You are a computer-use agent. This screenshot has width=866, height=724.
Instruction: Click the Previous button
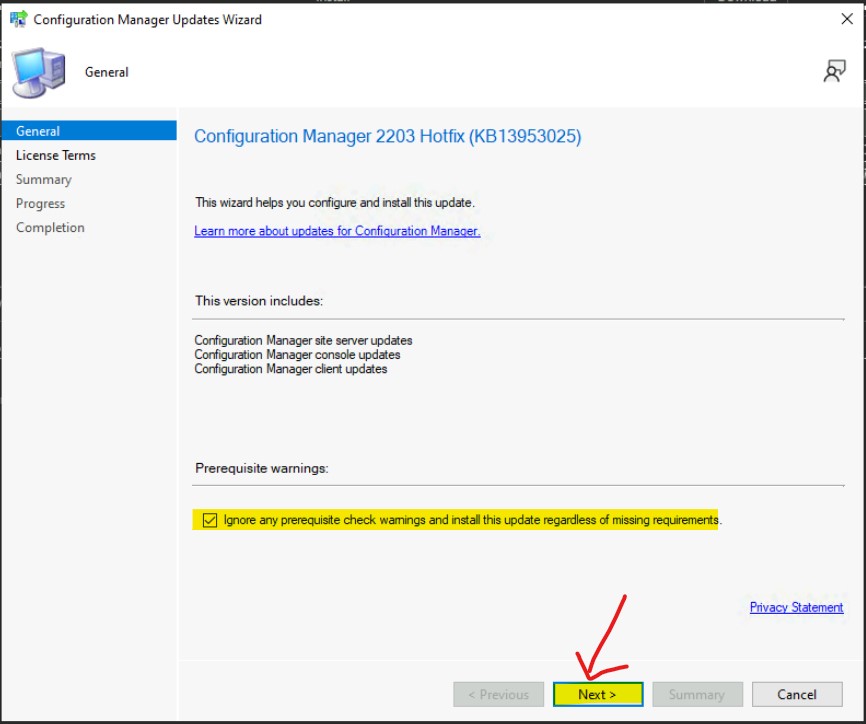point(498,694)
